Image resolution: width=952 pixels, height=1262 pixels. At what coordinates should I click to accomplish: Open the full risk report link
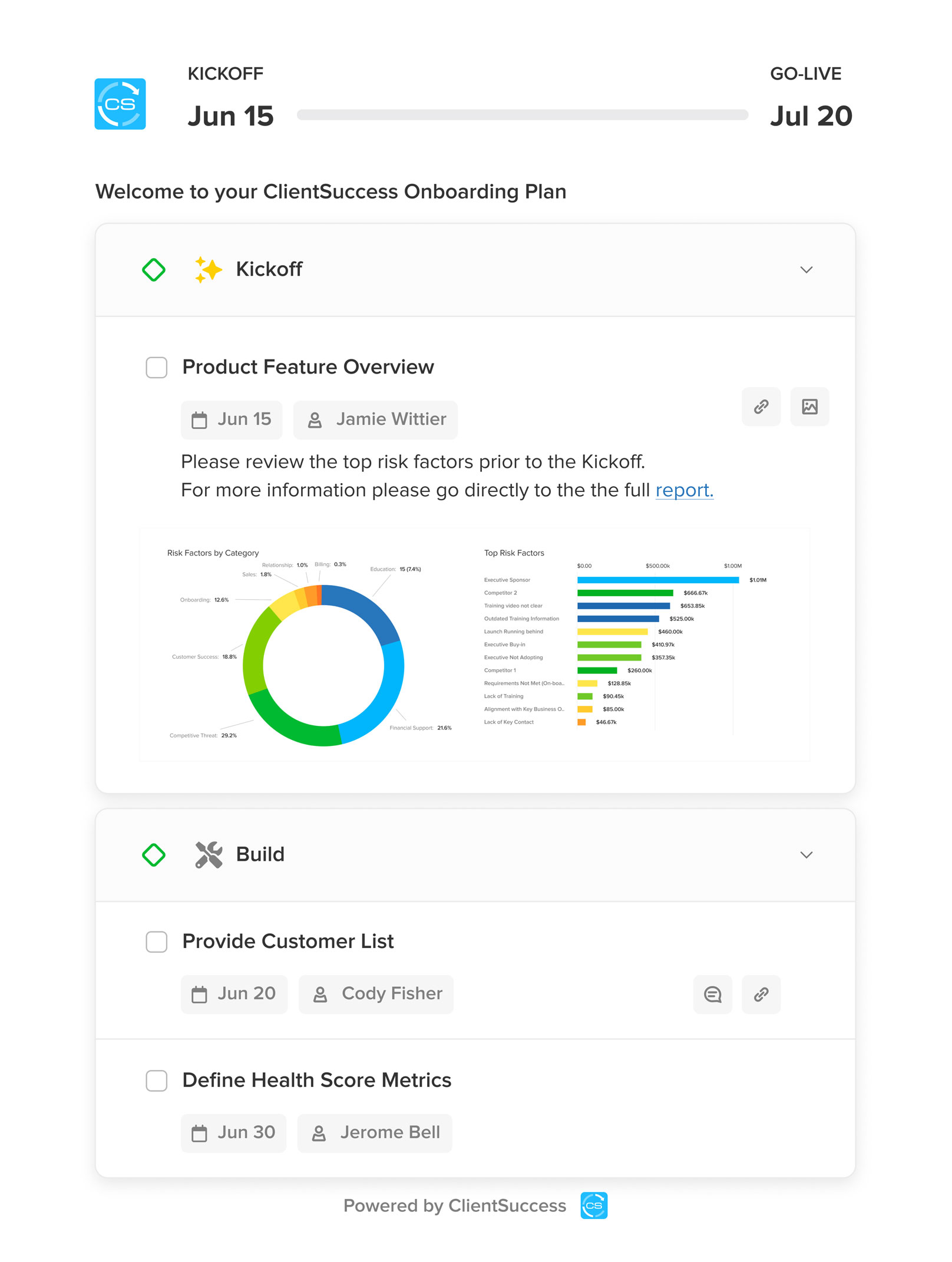(x=685, y=490)
